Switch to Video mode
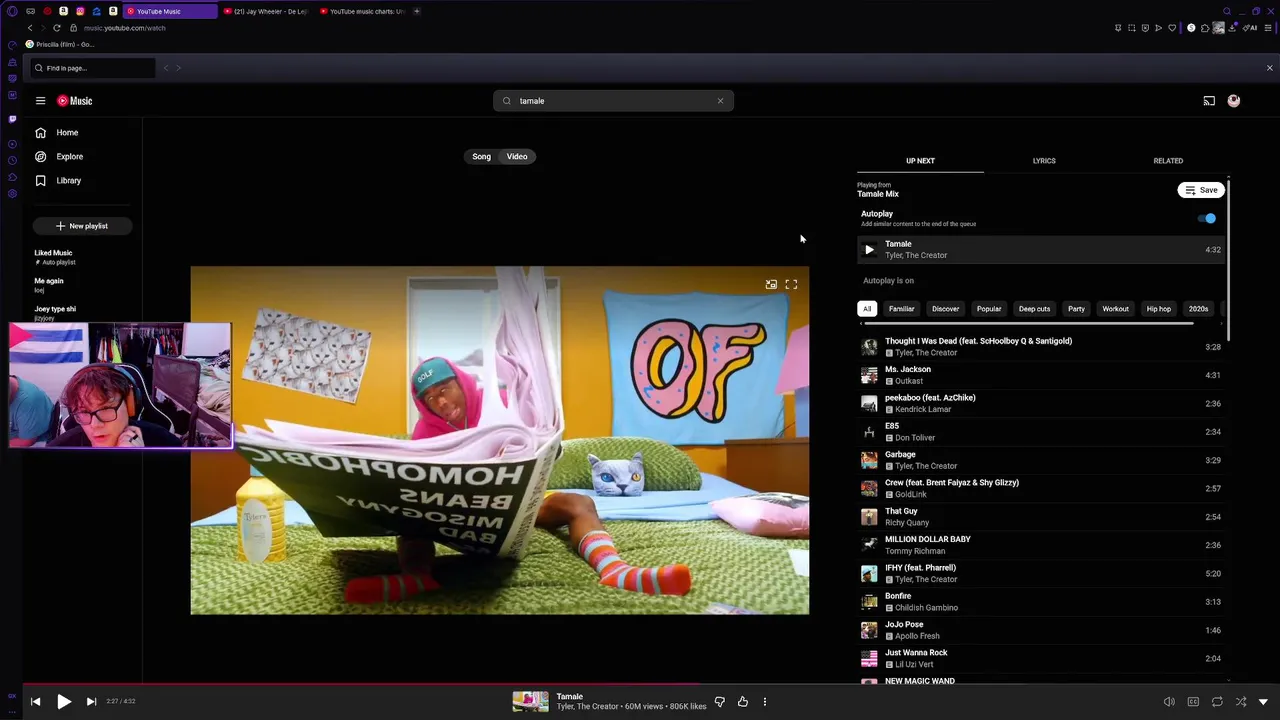 coord(517,156)
